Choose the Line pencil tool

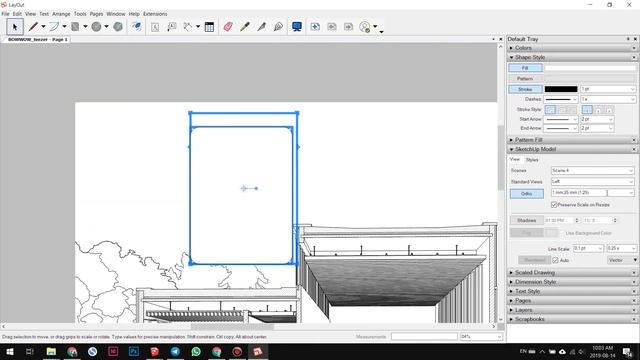(x=33, y=27)
